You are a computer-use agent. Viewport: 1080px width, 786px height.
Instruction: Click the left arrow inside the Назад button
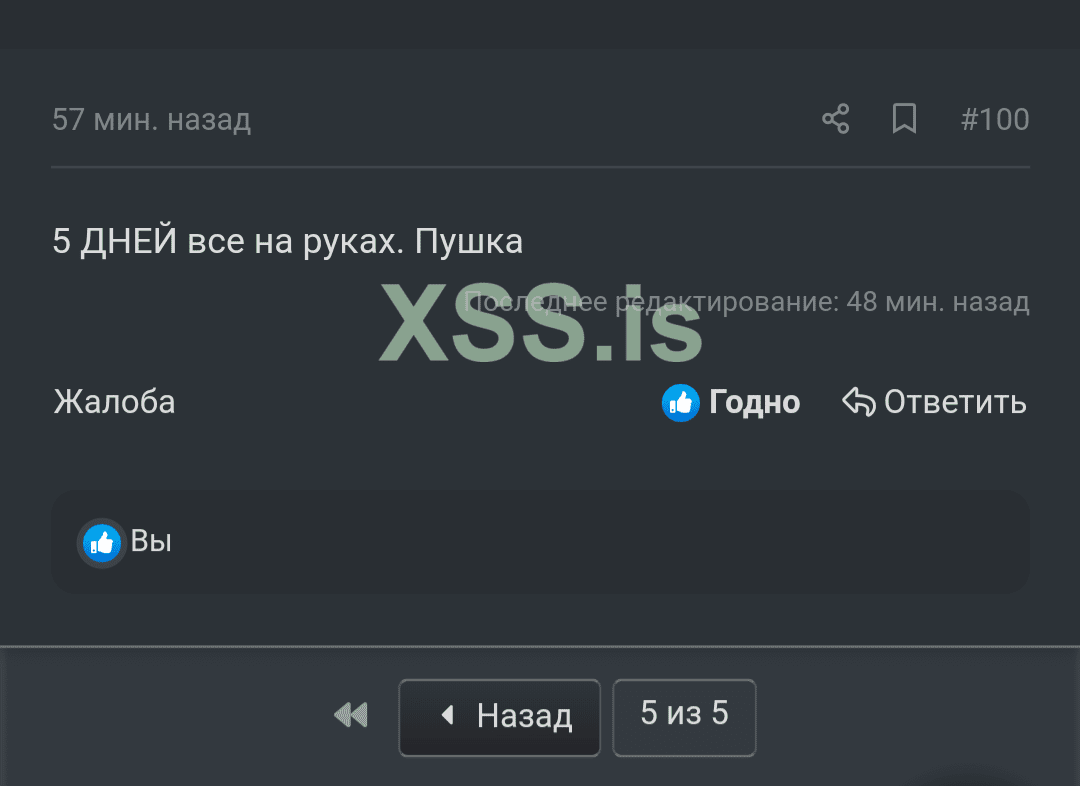pyautogui.click(x=447, y=716)
